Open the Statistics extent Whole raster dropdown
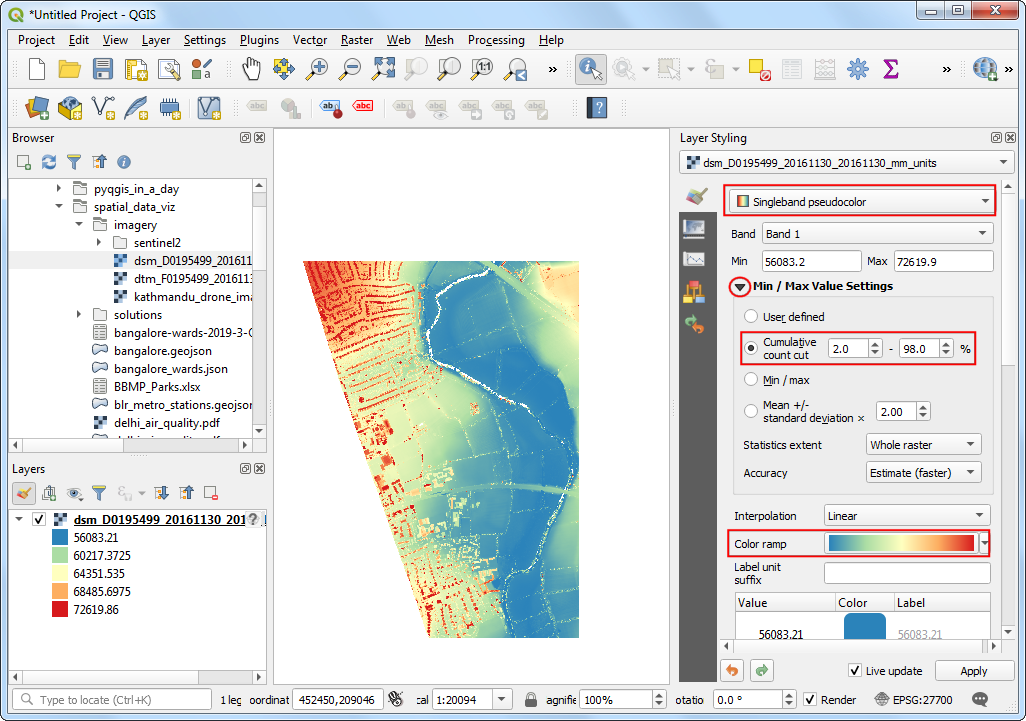The height and width of the screenshot is (721, 1026). click(923, 445)
